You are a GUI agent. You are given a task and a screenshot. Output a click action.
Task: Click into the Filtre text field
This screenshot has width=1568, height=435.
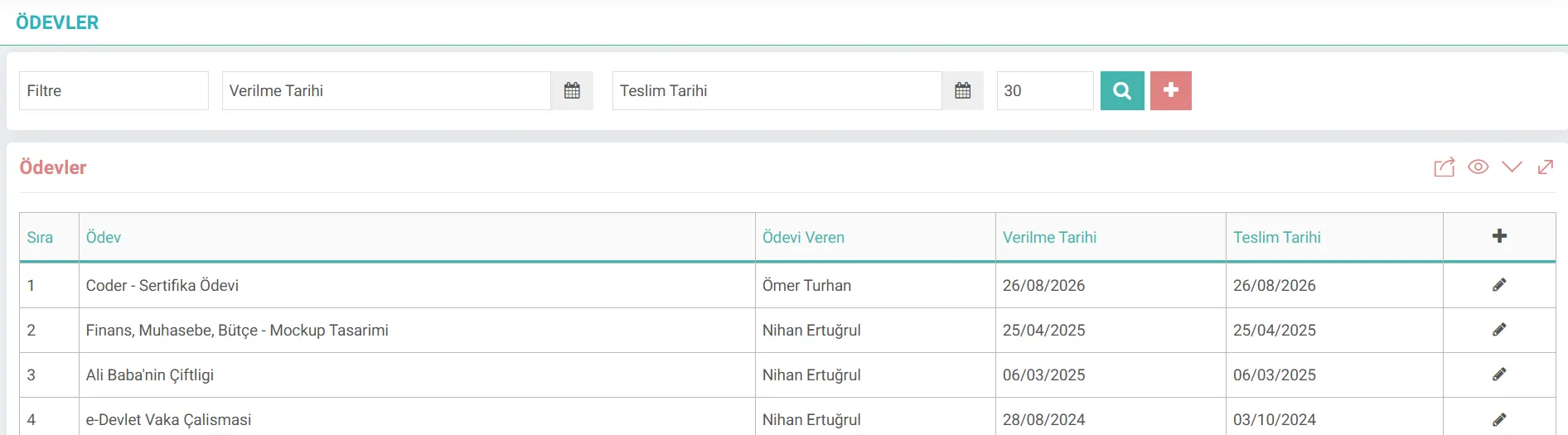(x=114, y=90)
